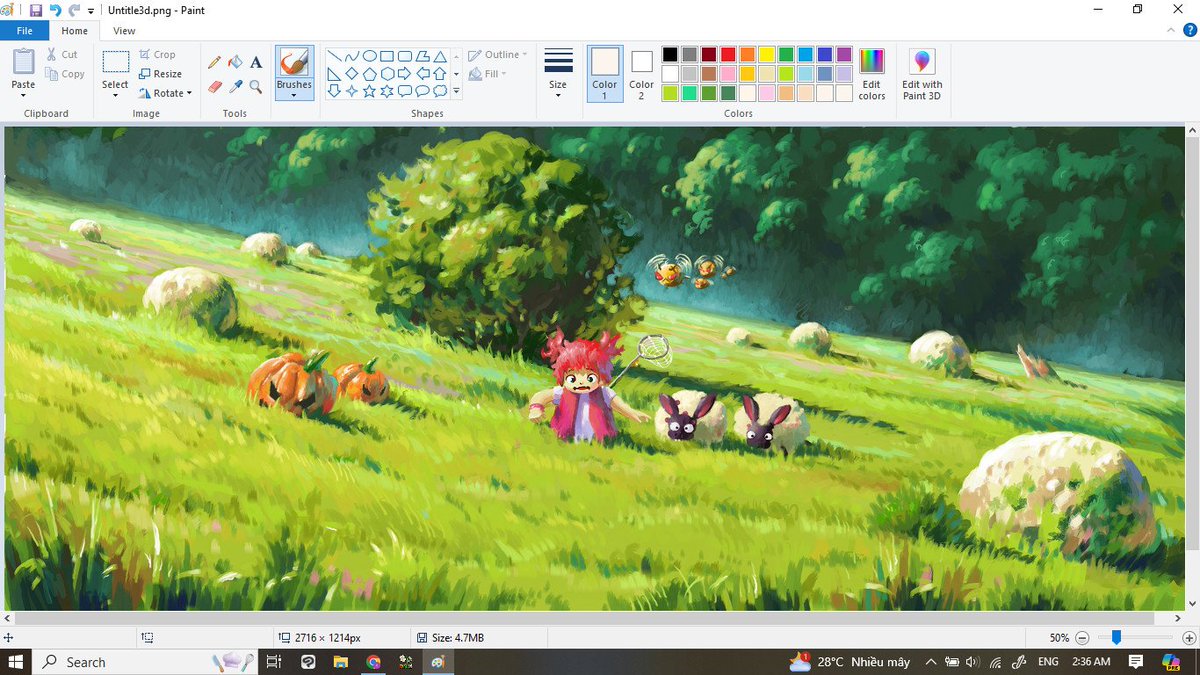
Task: Select Color 1 button
Action: pos(605,74)
